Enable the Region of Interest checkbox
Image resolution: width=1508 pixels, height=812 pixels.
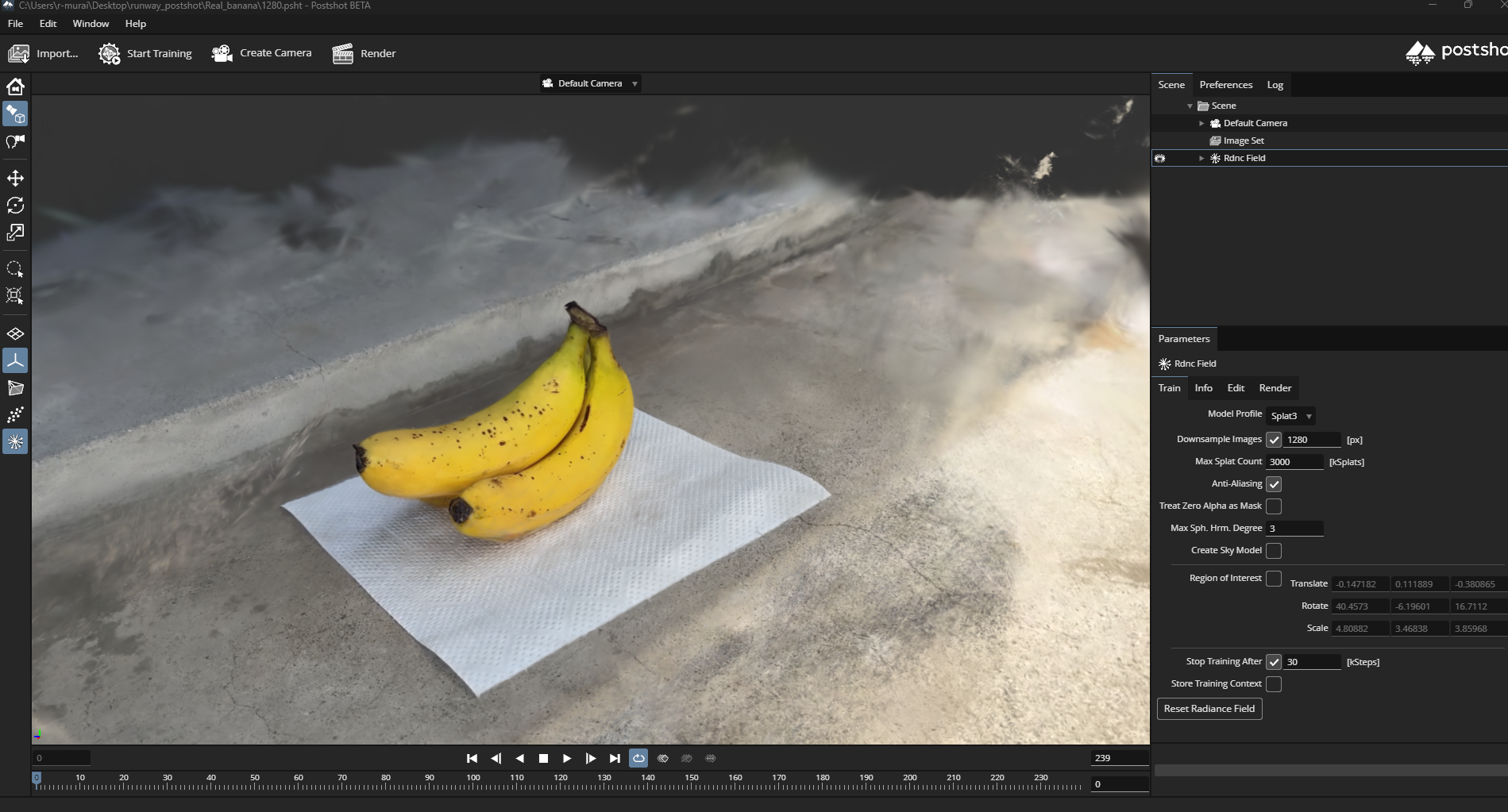click(1274, 579)
